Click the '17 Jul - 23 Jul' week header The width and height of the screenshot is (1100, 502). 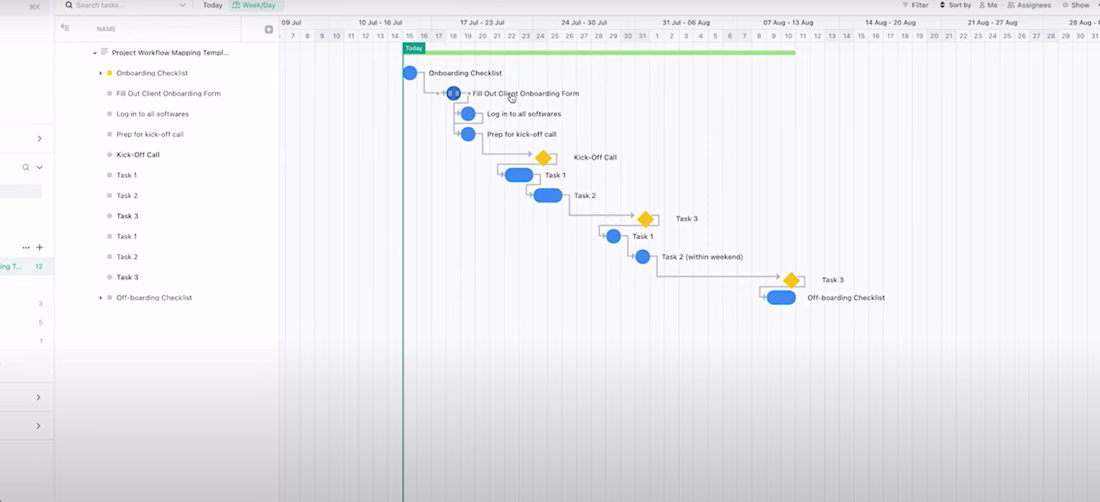(x=482, y=22)
